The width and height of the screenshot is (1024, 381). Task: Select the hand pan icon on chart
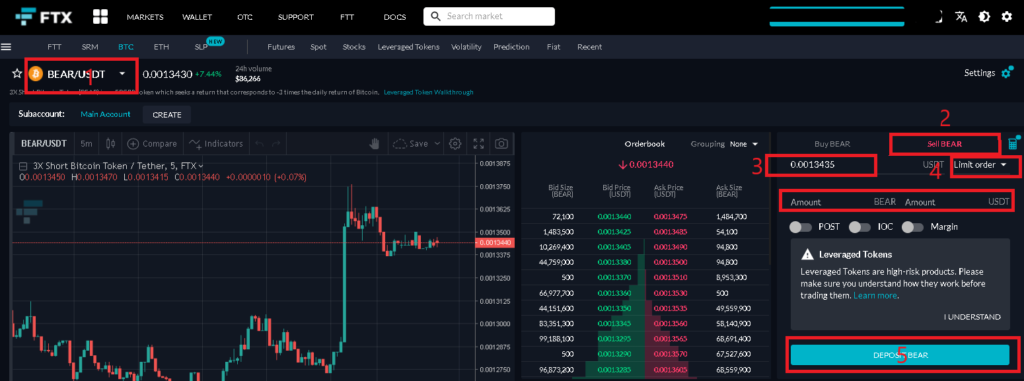click(x=375, y=144)
